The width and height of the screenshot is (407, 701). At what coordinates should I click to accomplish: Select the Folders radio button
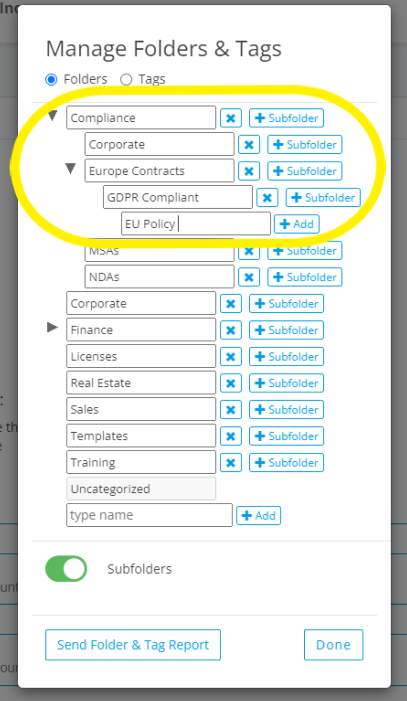[51, 80]
